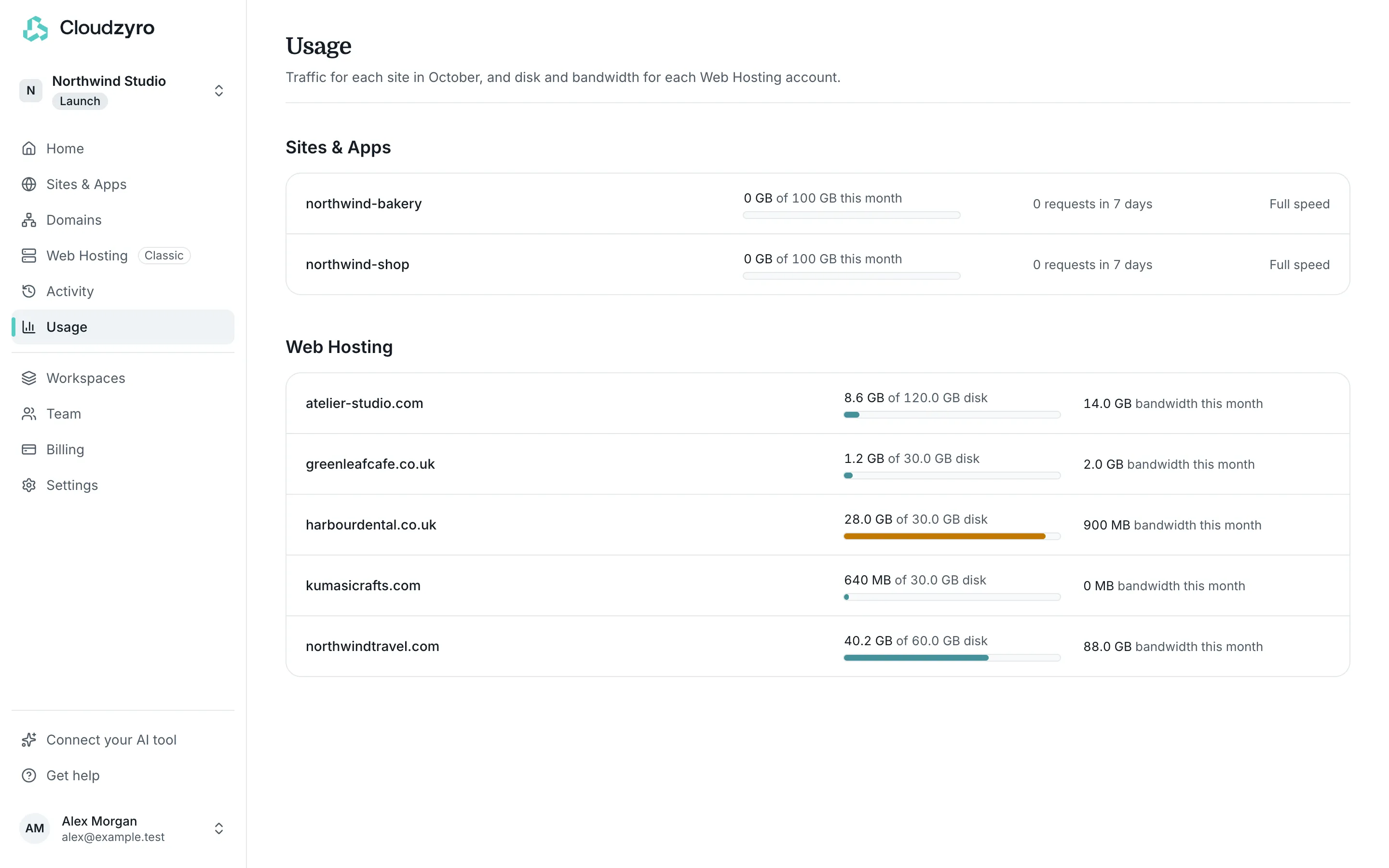Open atelier-studio.com hosting account
This screenshot has width=1389, height=868.
click(817, 404)
